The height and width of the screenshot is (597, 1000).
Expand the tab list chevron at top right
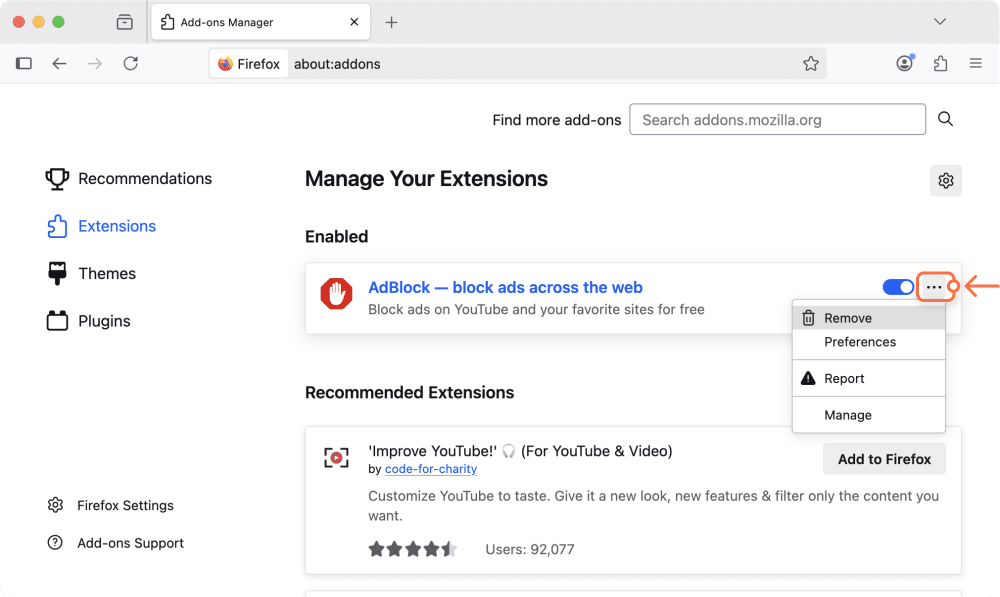[940, 22]
